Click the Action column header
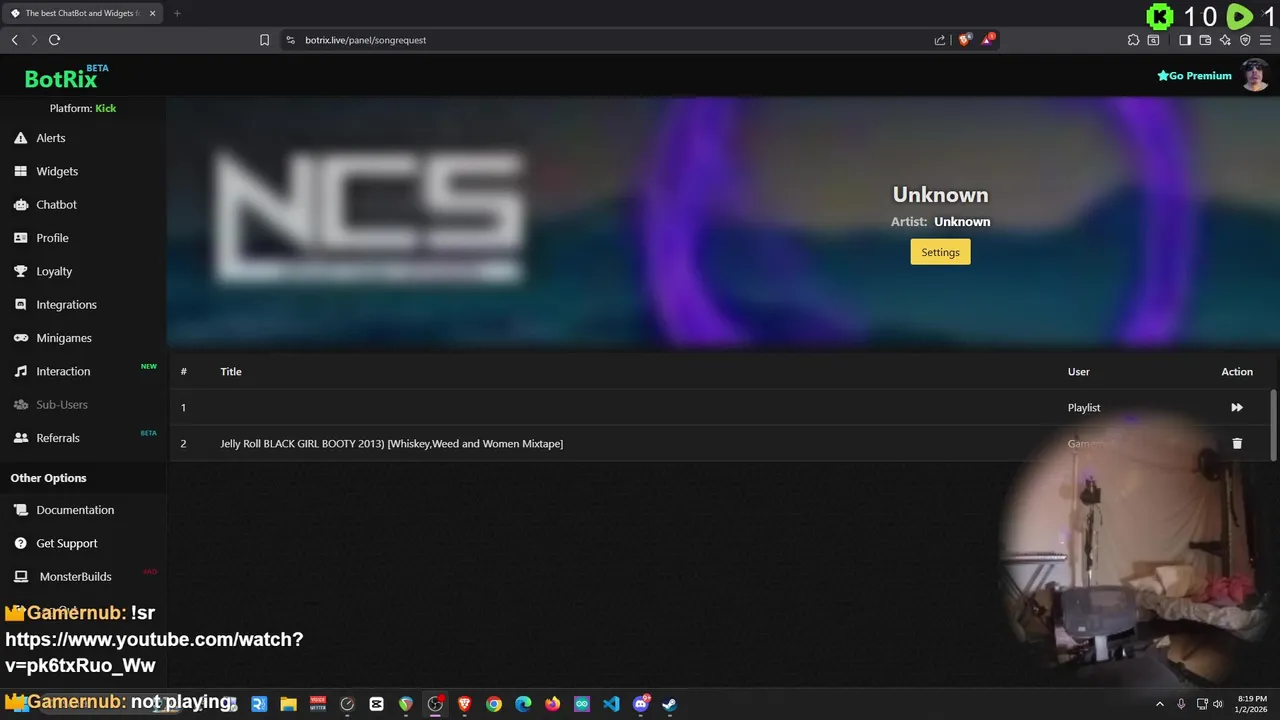 1237,371
